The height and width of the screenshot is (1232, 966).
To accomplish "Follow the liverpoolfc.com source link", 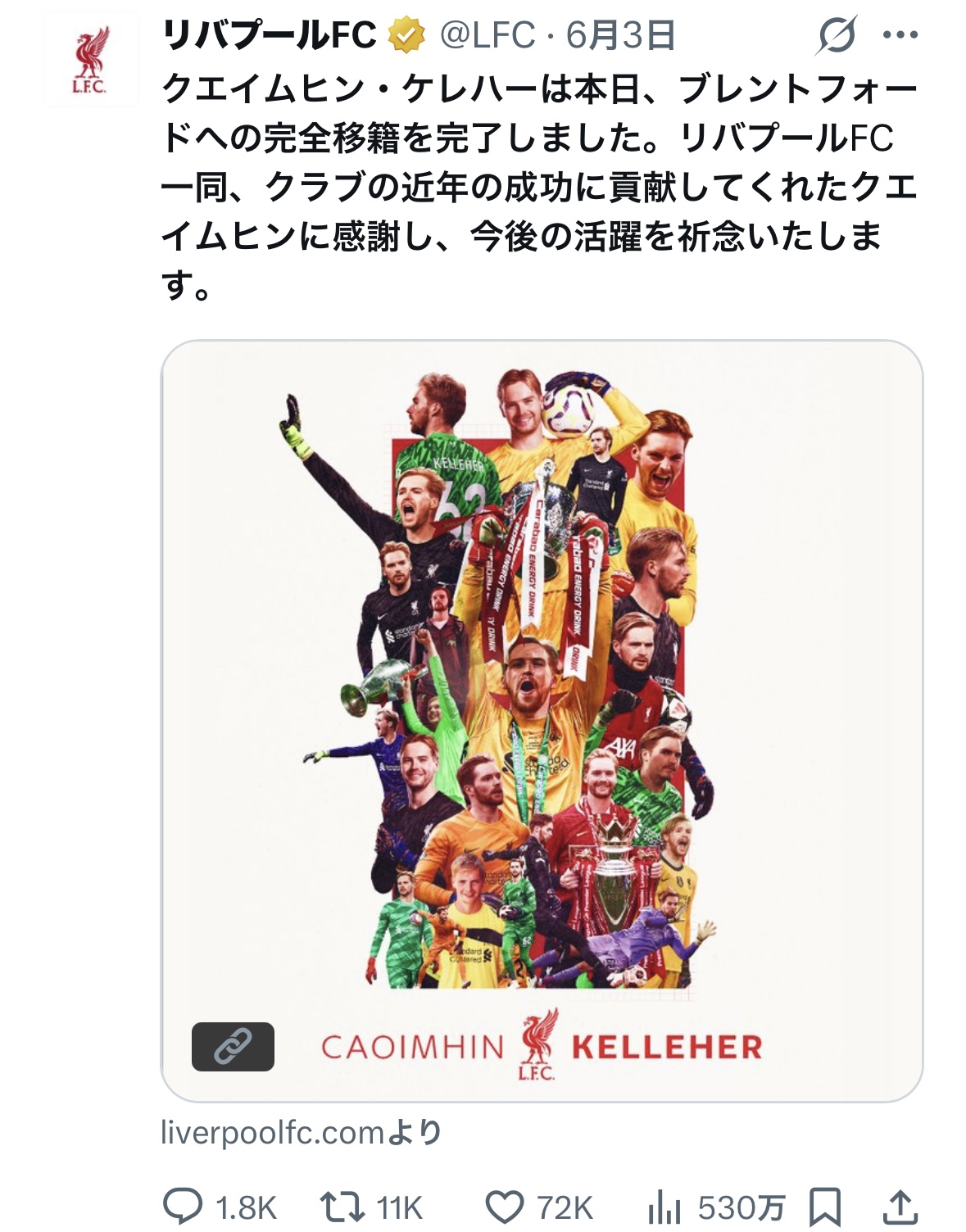I will click(x=301, y=1133).
